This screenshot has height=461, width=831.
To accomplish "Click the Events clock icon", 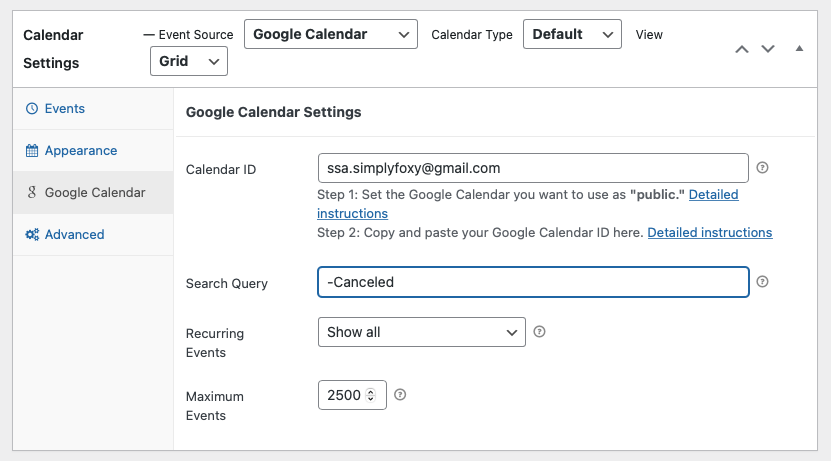I will 32,109.
